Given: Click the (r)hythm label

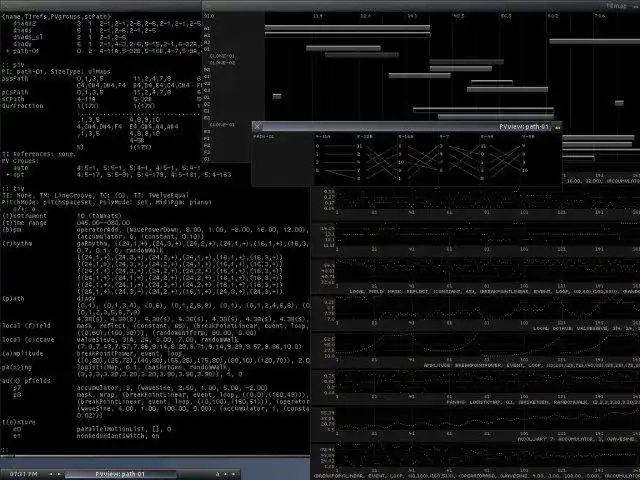Looking at the screenshot, I should [x=17, y=243].
